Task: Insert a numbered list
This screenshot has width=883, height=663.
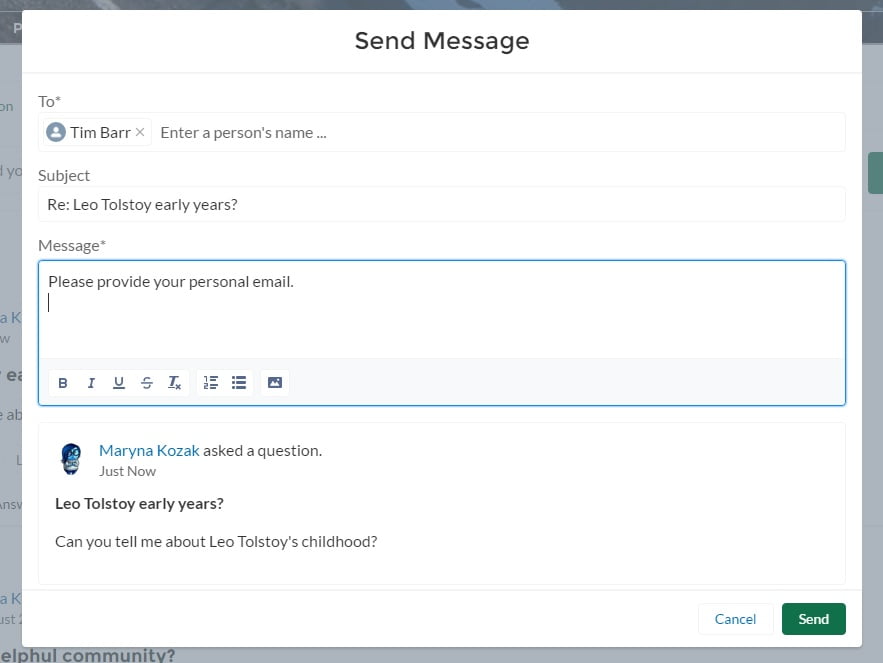Action: 211,383
